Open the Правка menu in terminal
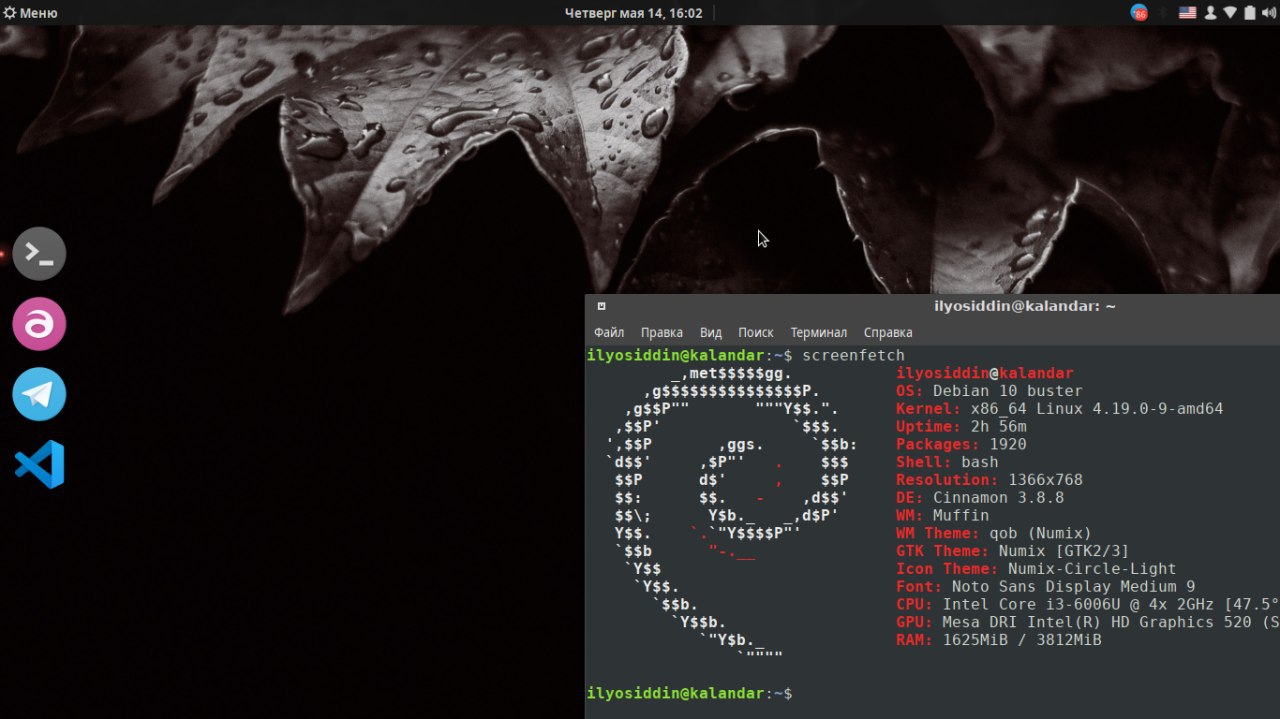Screen dimensions: 1280x719 point(662,333)
